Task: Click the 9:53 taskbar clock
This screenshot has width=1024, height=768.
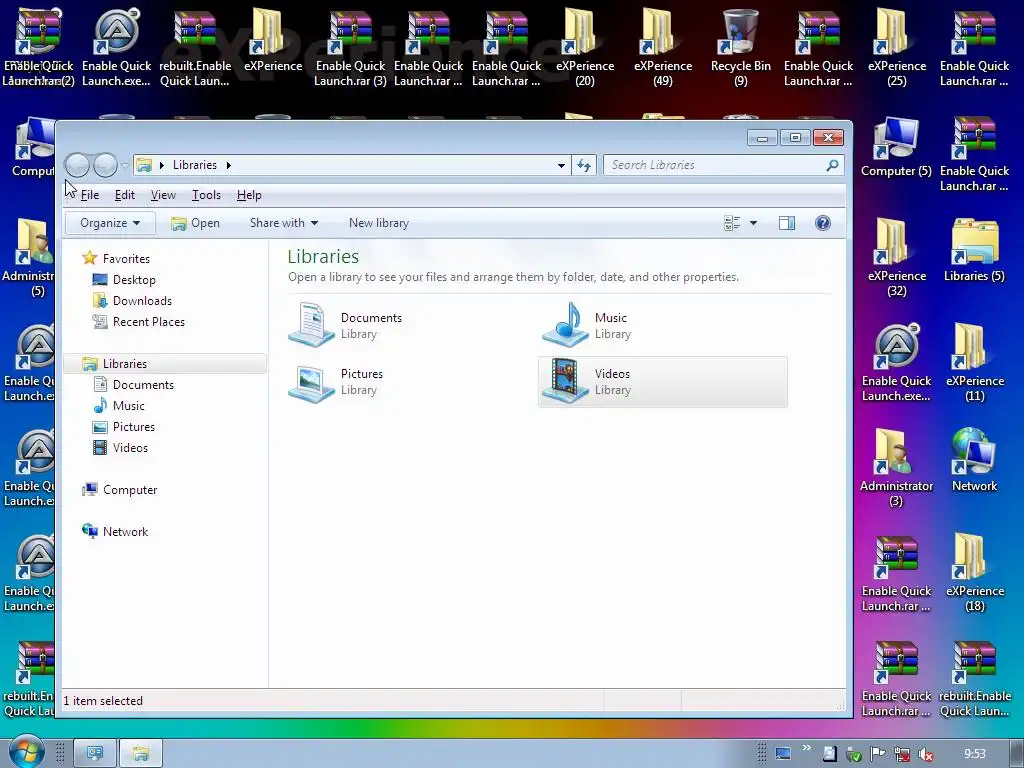Action: click(x=974, y=754)
